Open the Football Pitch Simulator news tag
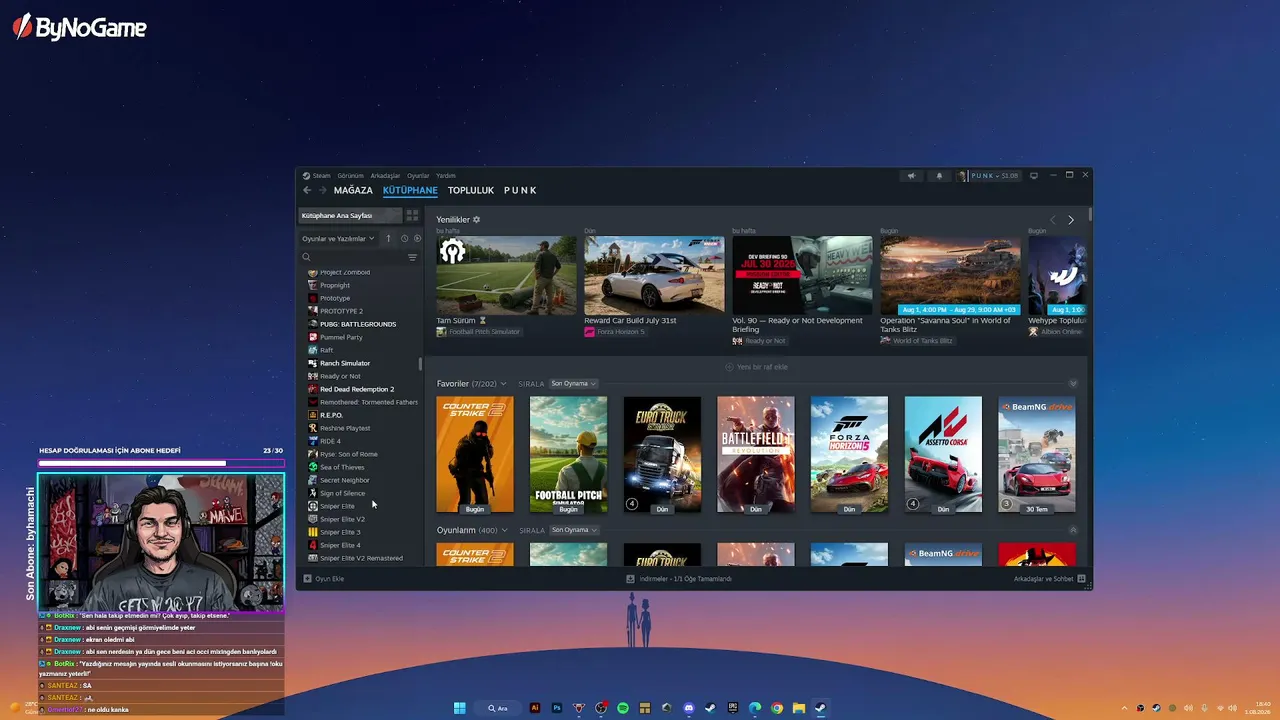Screen dimensions: 1280x720 [478, 331]
